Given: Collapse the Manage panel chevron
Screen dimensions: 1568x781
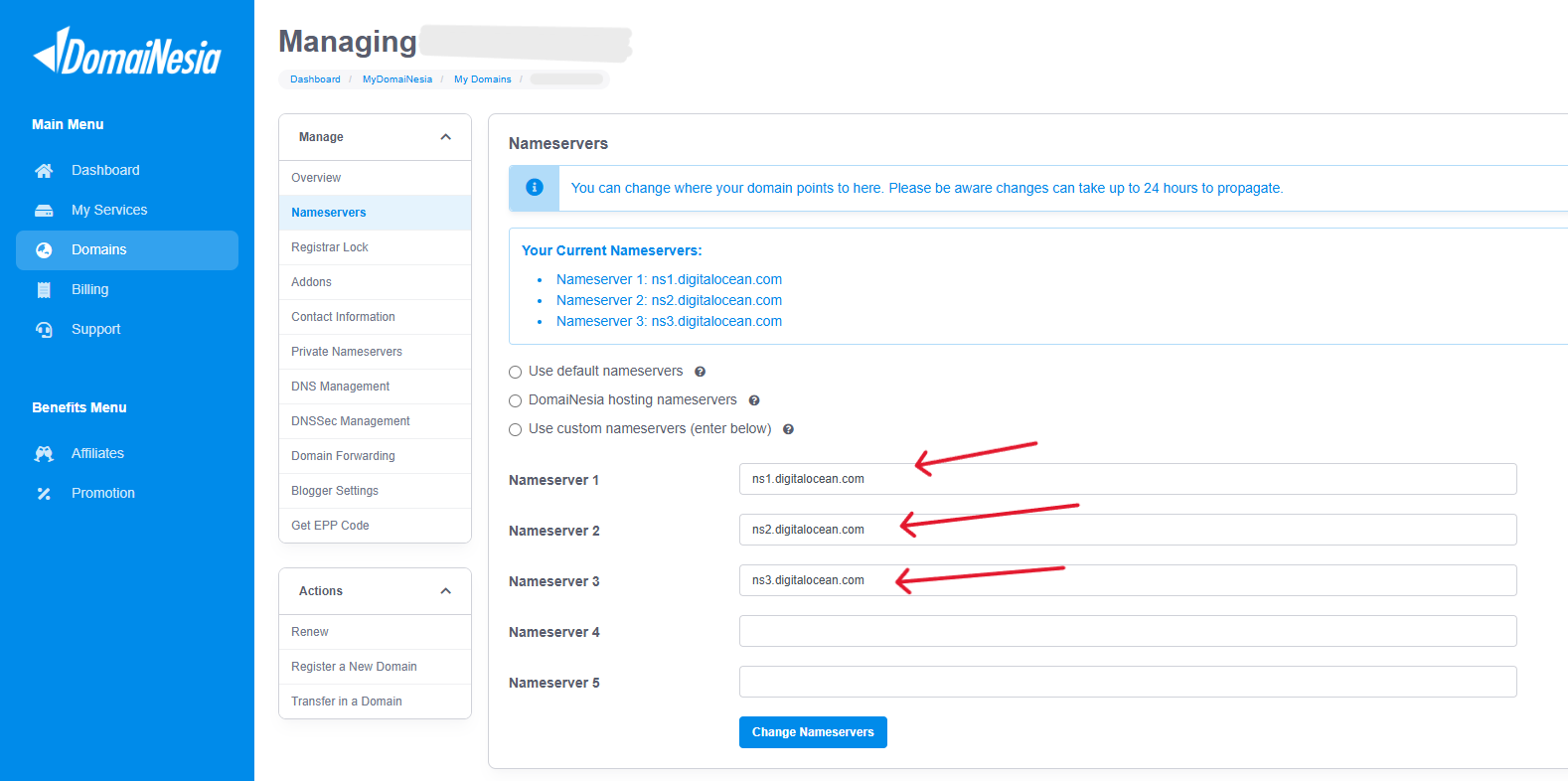Looking at the screenshot, I should pyautogui.click(x=445, y=137).
